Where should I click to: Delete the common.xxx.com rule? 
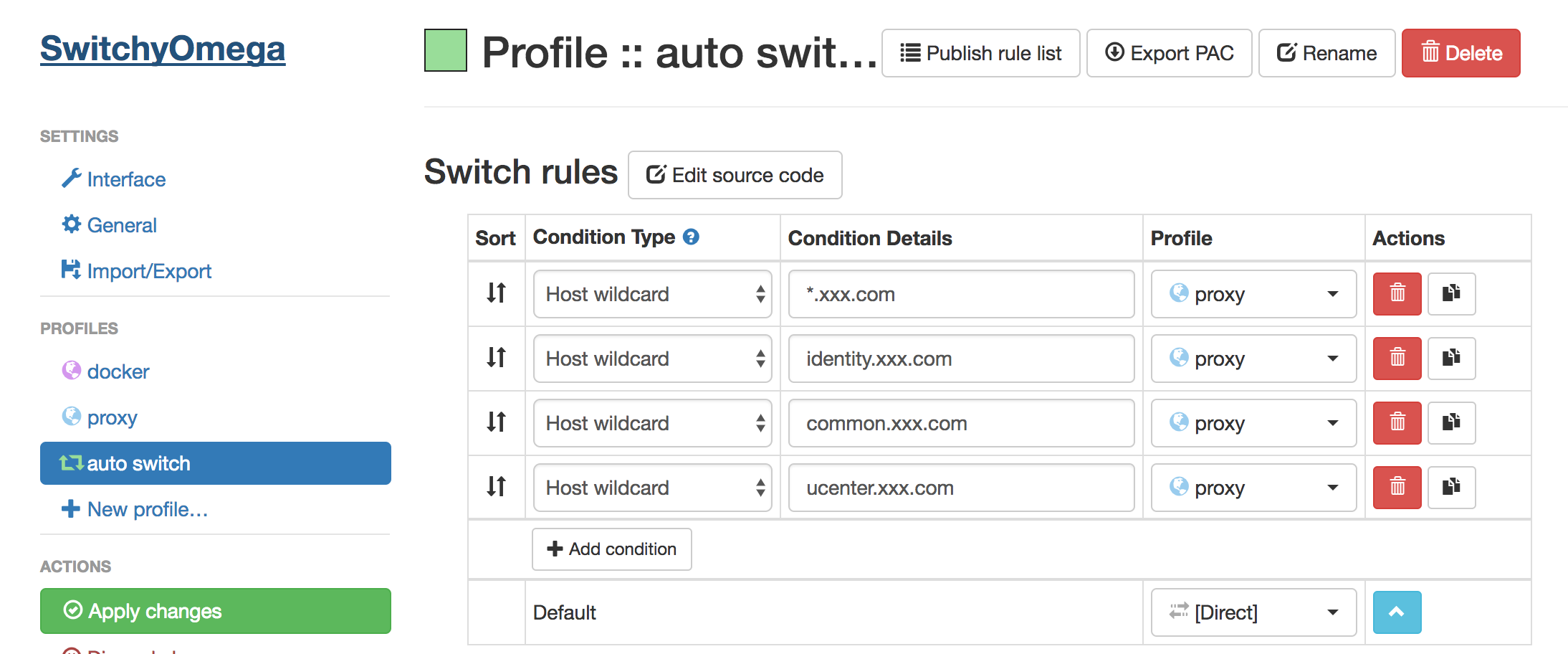[1397, 423]
